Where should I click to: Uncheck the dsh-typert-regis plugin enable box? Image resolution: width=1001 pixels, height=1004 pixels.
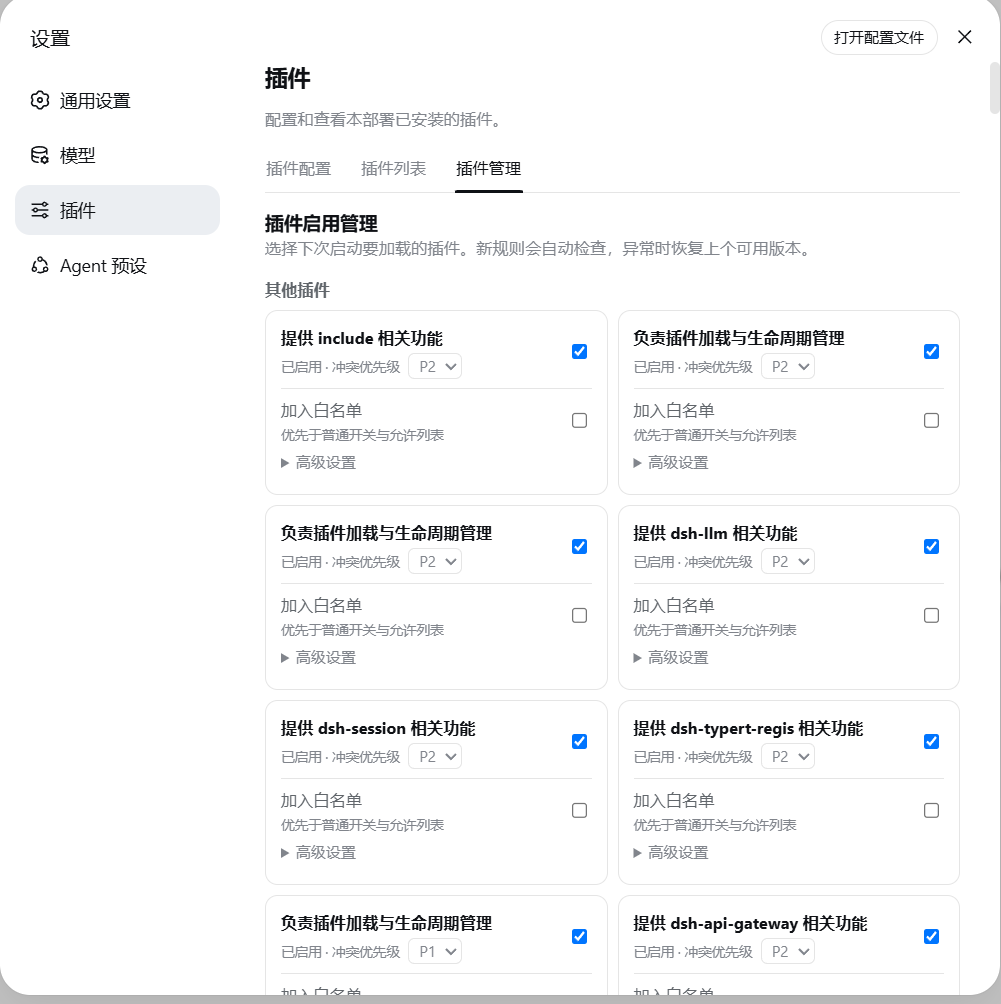[x=931, y=741]
